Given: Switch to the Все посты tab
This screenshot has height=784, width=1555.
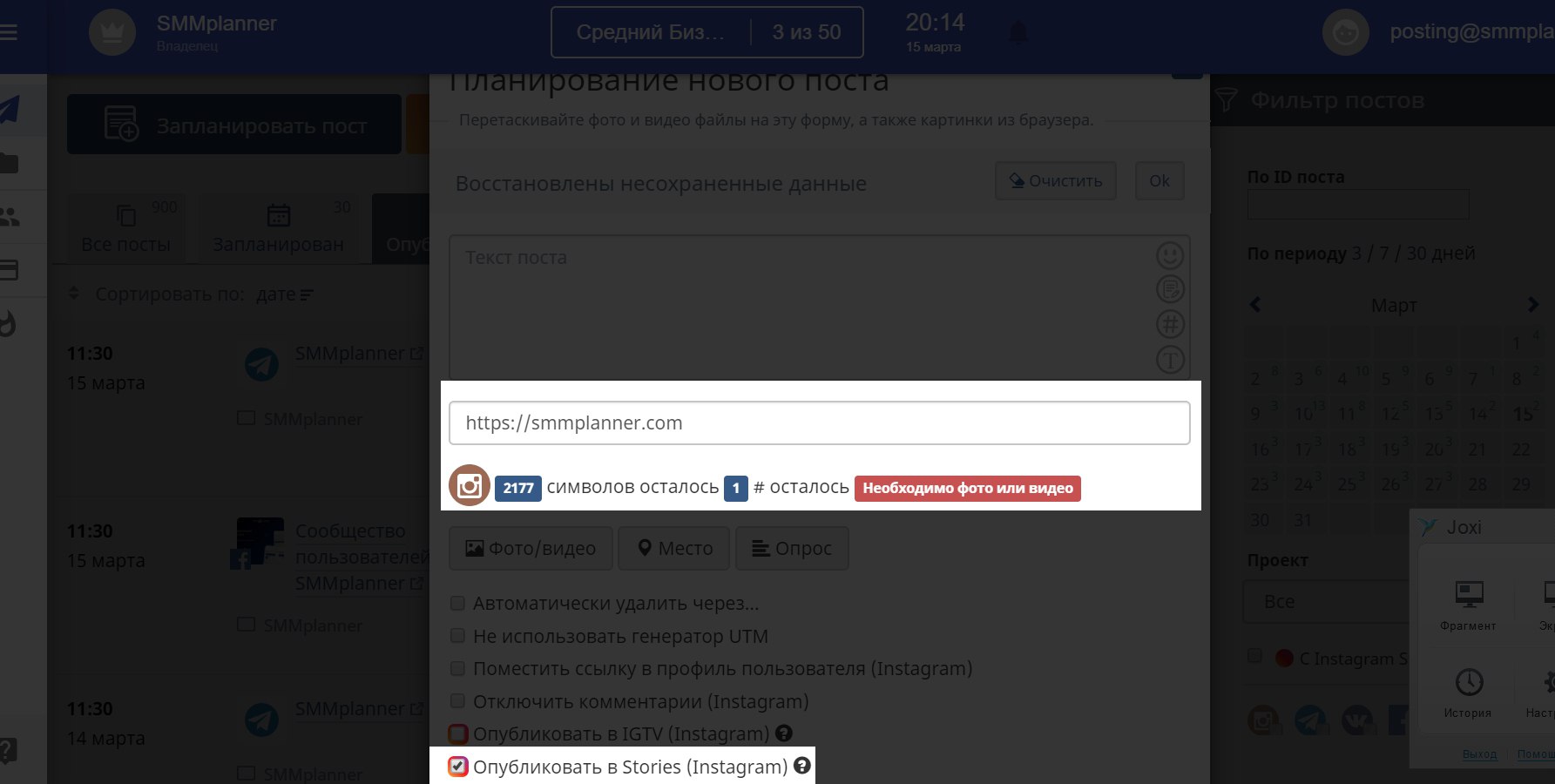Looking at the screenshot, I should click(x=126, y=228).
